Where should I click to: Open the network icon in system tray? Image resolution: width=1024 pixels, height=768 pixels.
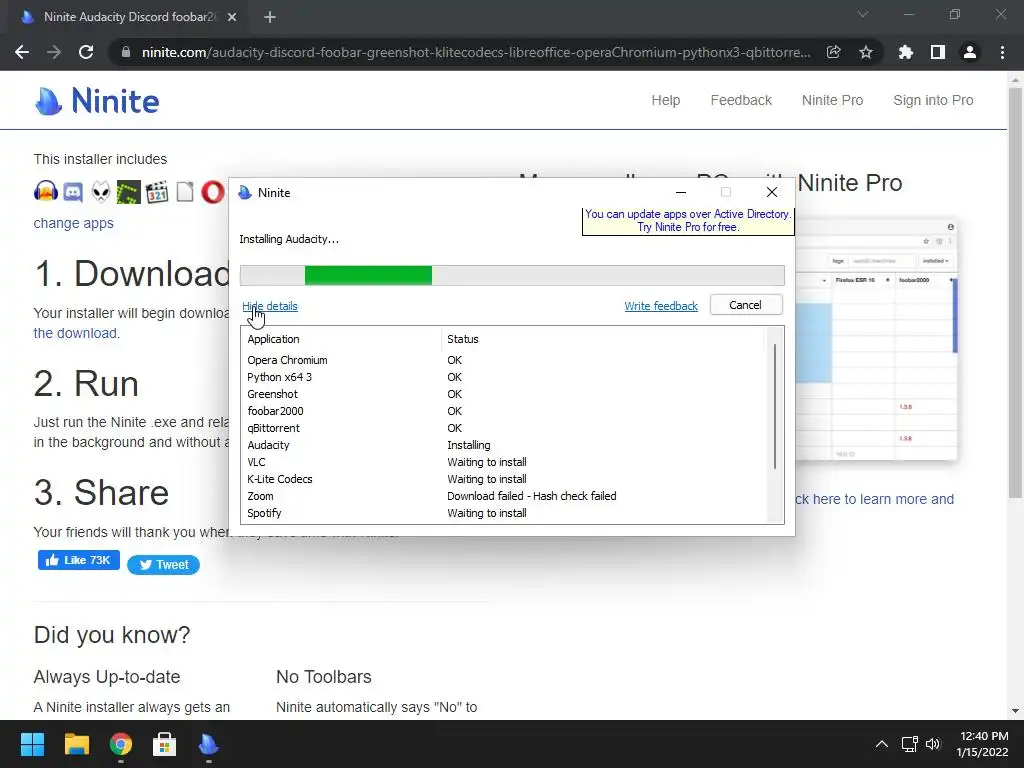[x=909, y=744]
